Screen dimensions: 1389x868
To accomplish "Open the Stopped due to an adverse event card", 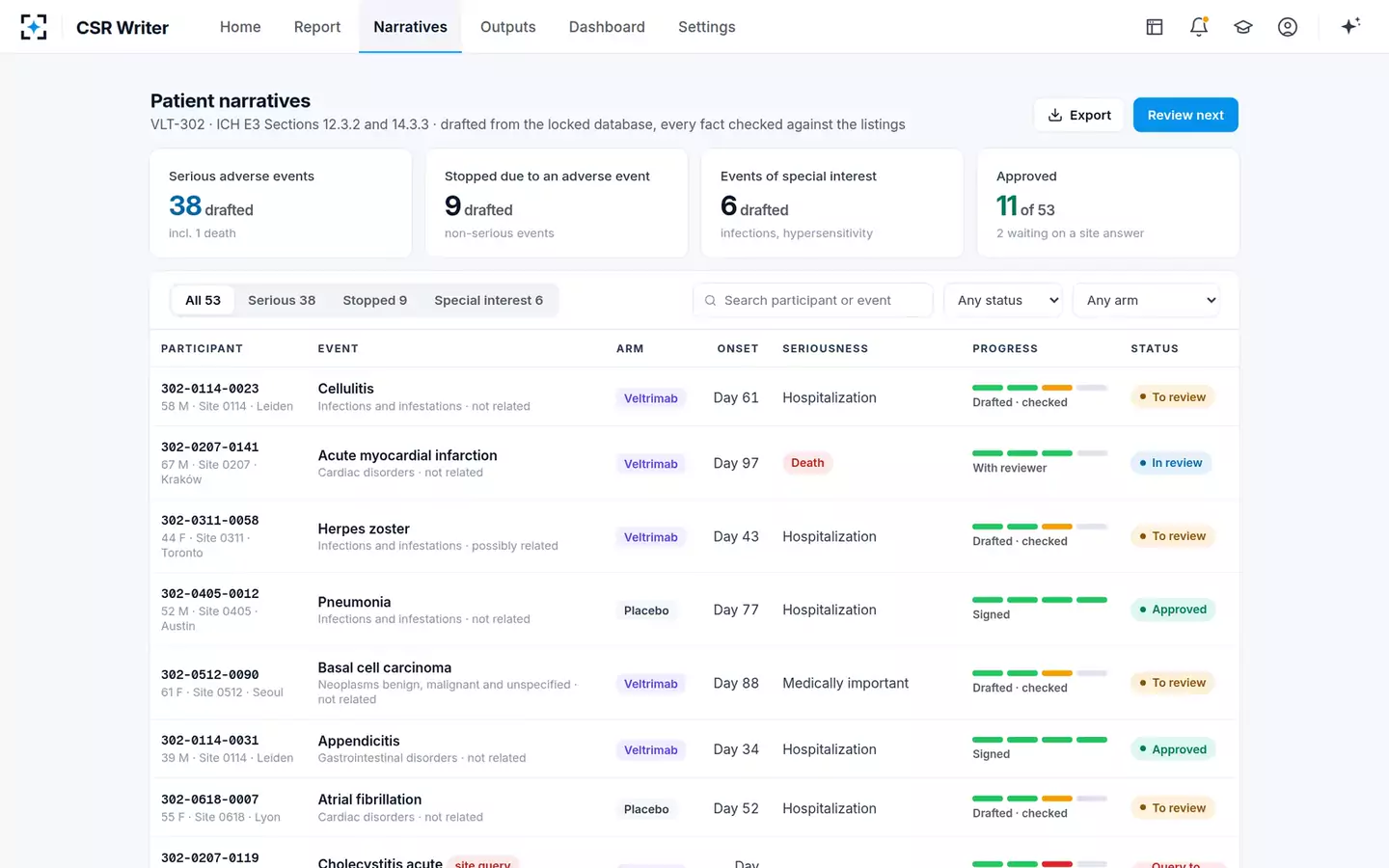I will [557, 203].
